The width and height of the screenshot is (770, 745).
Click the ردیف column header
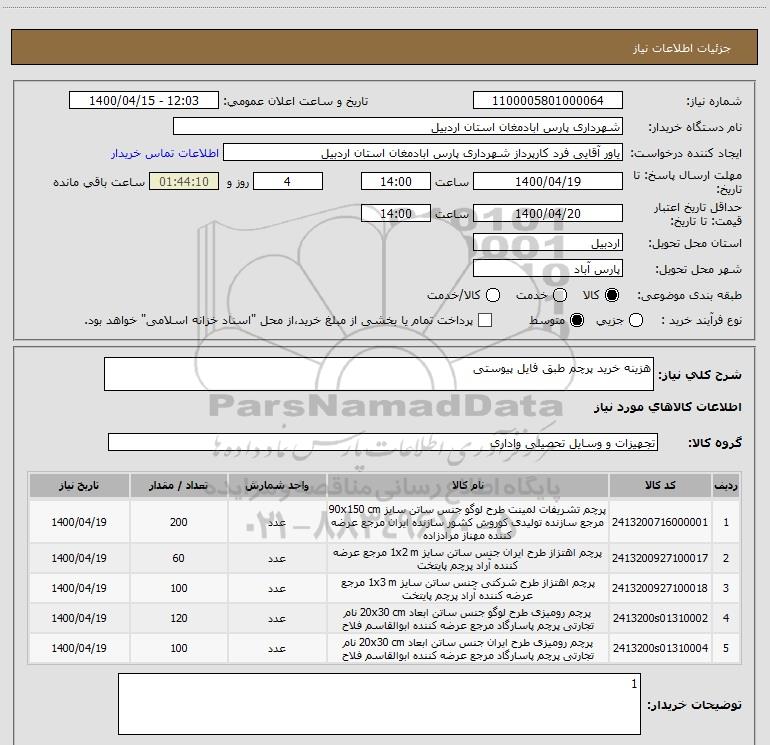click(x=726, y=486)
